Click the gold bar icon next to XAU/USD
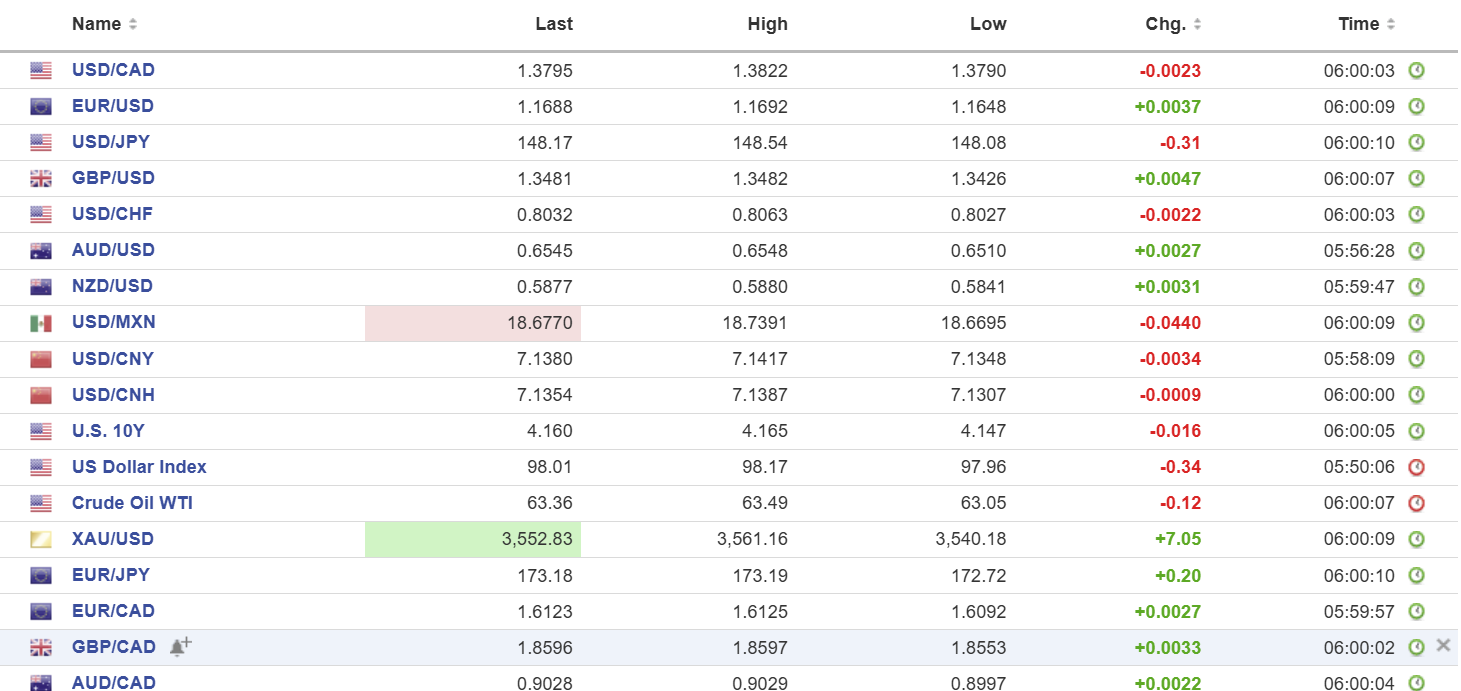Screen dimensions: 1461x691 coord(41,540)
